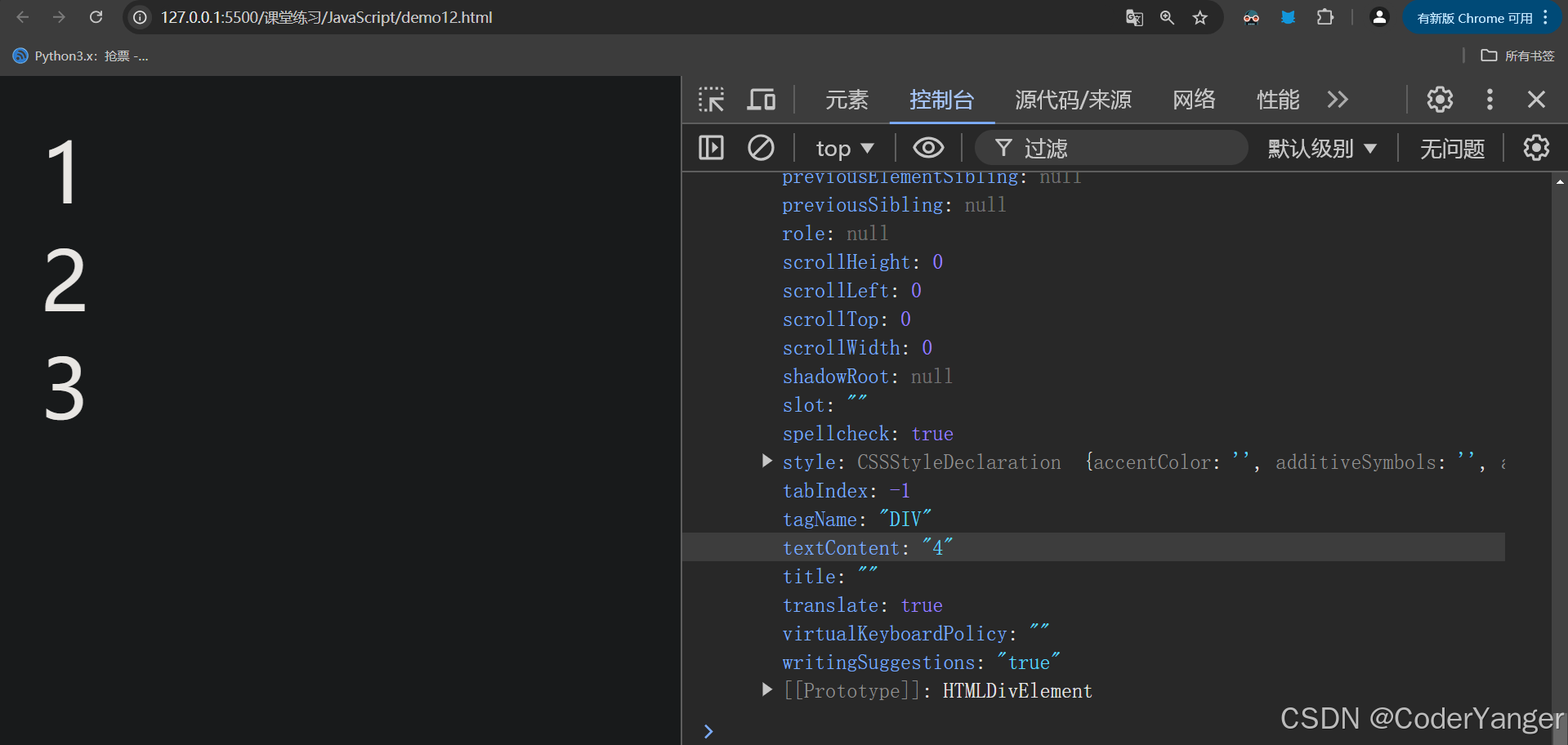Open the top context dropdown
1568x745 pixels.
click(845, 149)
